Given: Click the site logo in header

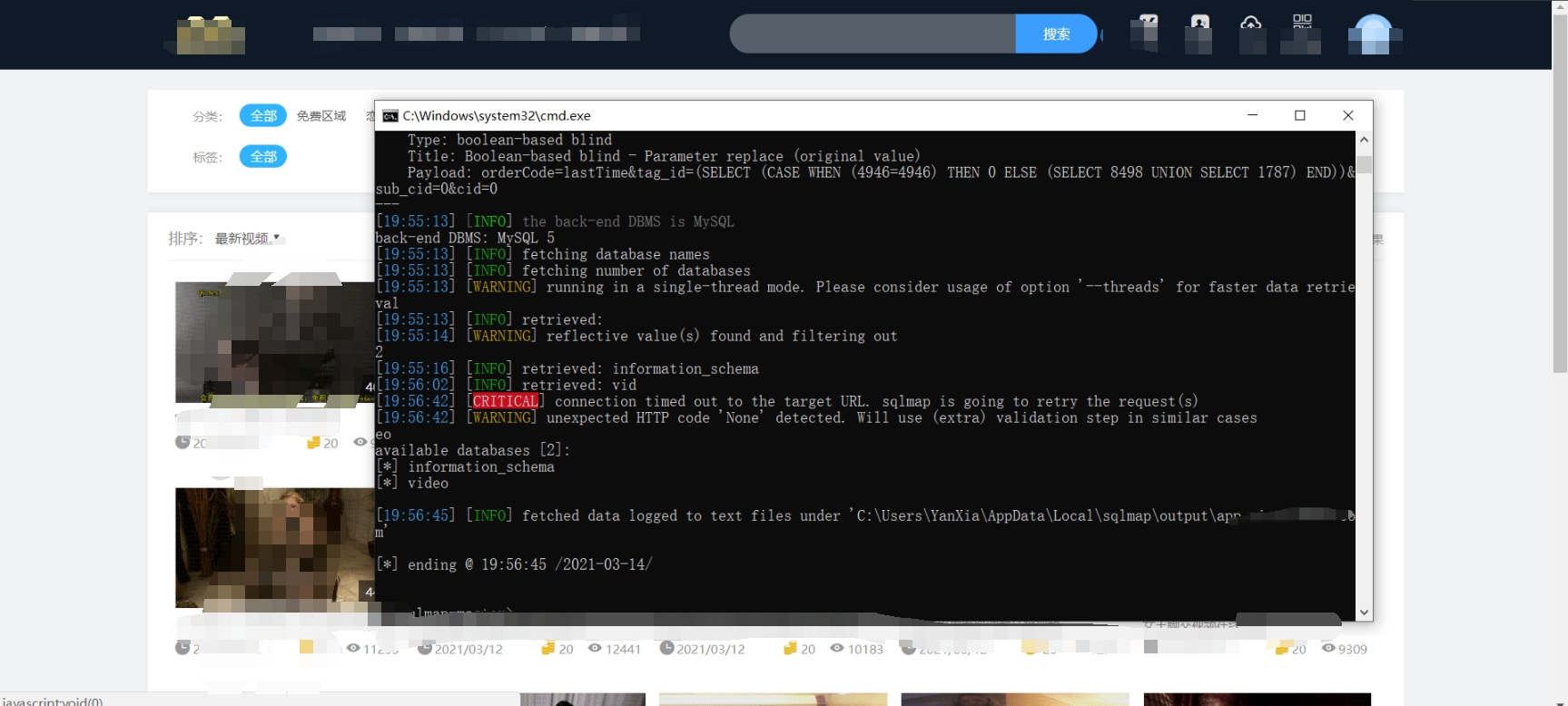Looking at the screenshot, I should tap(211, 35).
